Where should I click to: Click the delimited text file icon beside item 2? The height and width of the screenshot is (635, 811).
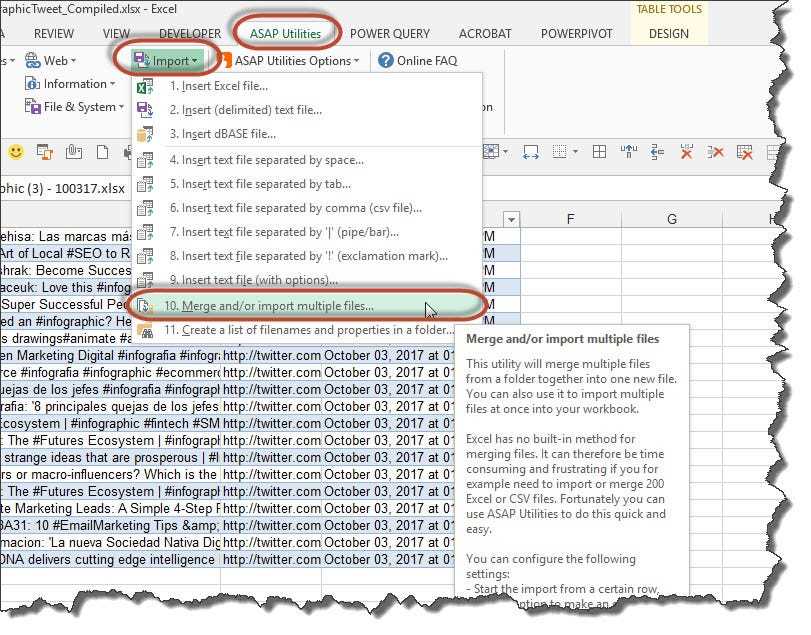(x=145, y=110)
